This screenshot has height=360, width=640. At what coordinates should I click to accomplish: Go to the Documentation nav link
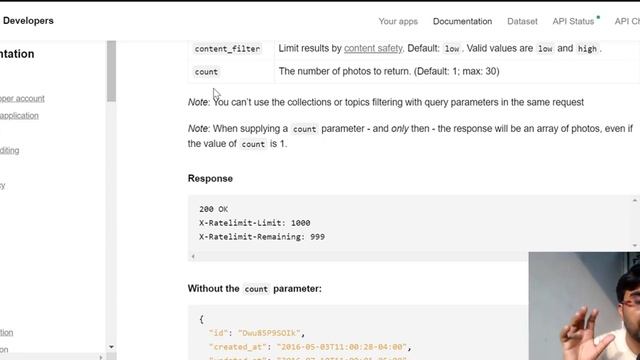(462, 21)
